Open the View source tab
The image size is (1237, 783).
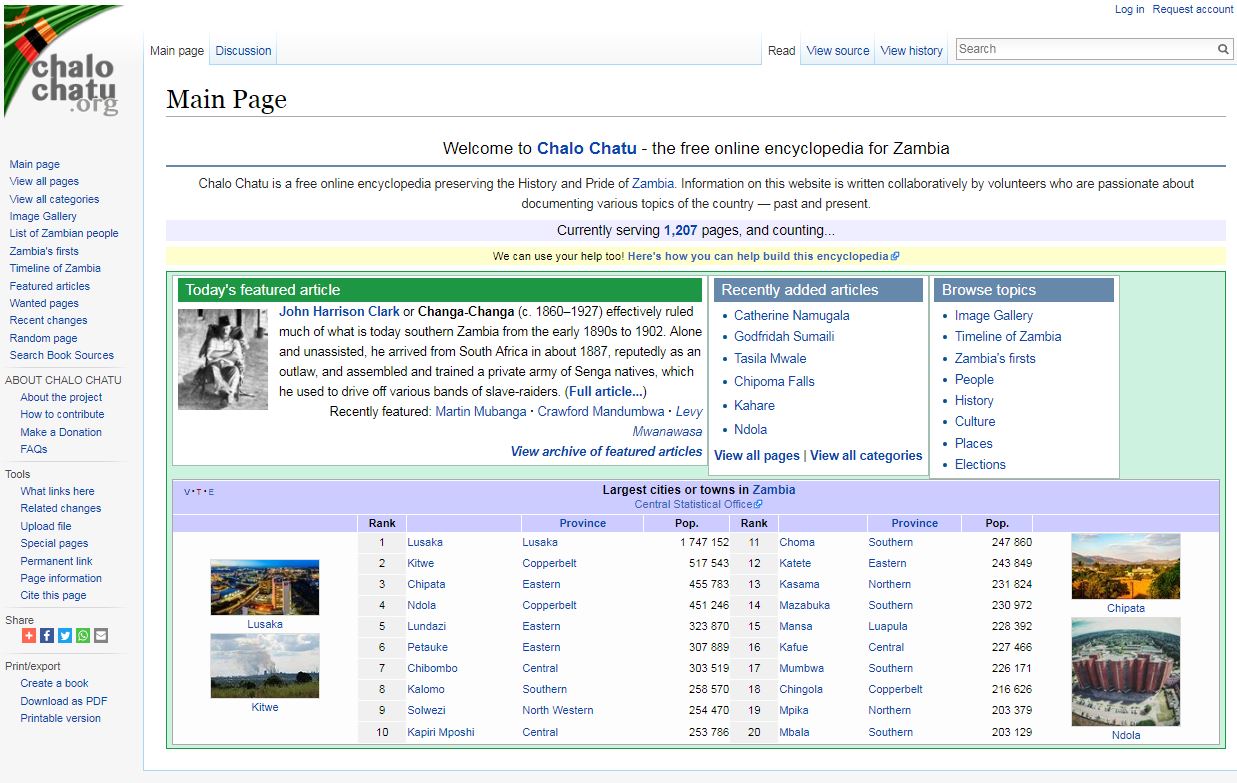point(838,51)
